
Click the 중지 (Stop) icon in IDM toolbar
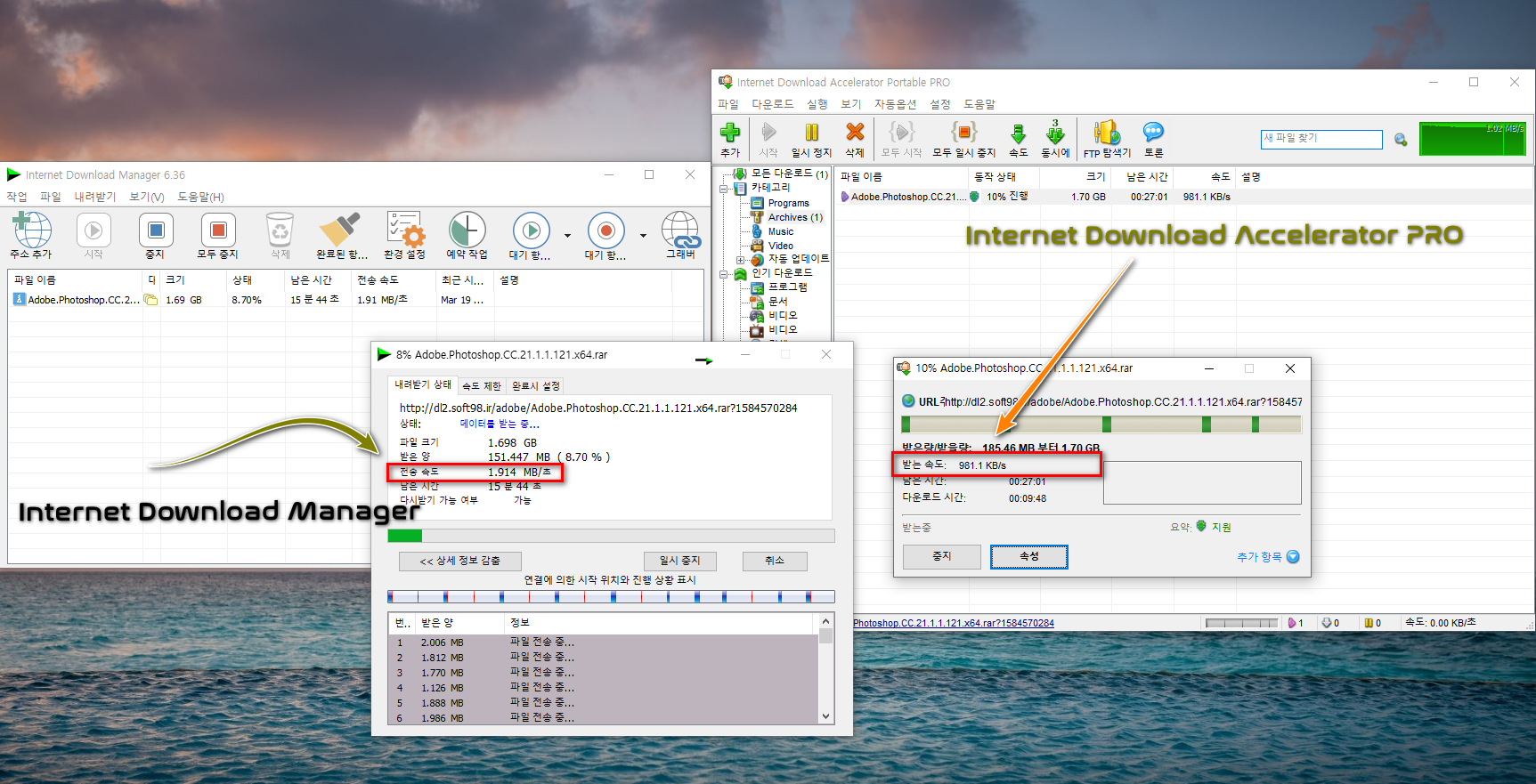[156, 230]
